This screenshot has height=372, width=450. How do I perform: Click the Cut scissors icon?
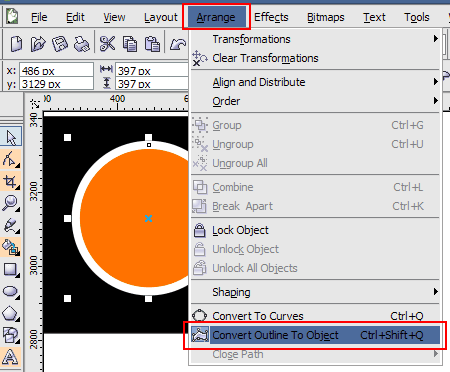pos(107,44)
